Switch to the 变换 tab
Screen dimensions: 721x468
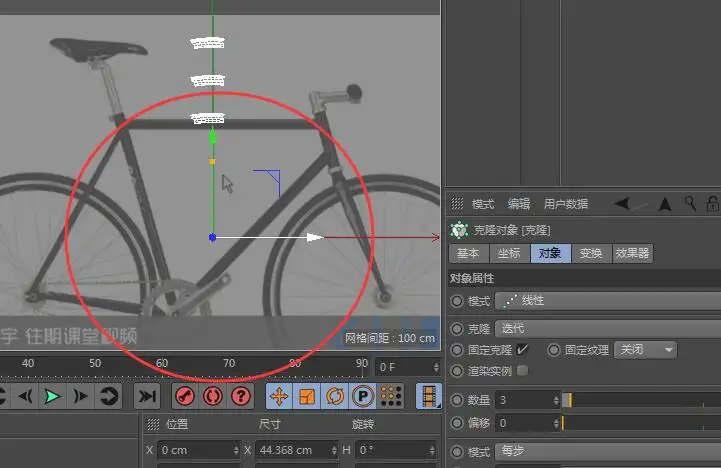(x=591, y=253)
